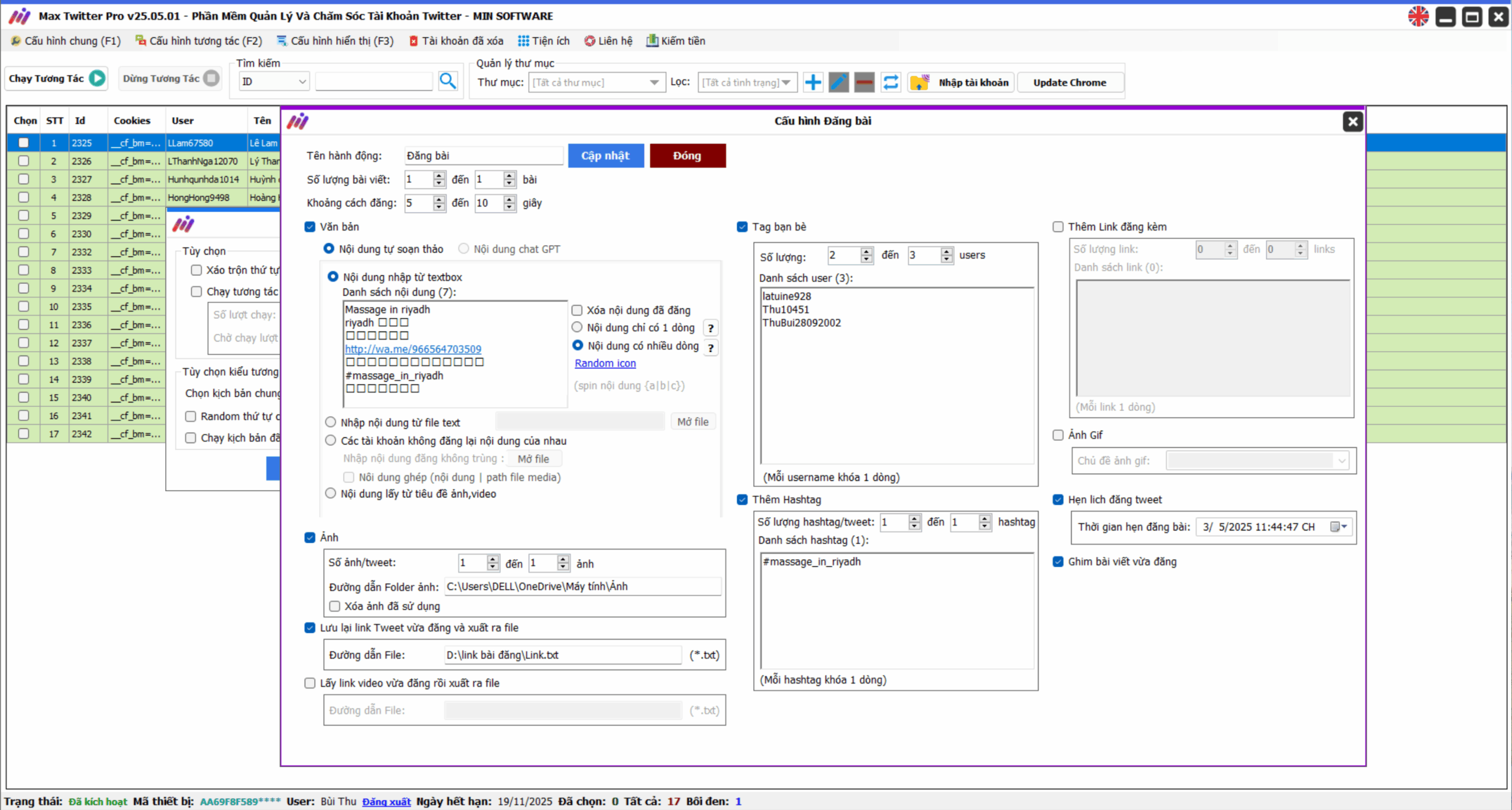Select Nội dung lấy từ tiêu đề ảnh,video
Image resolution: width=1512 pixels, height=810 pixels.
tap(331, 494)
